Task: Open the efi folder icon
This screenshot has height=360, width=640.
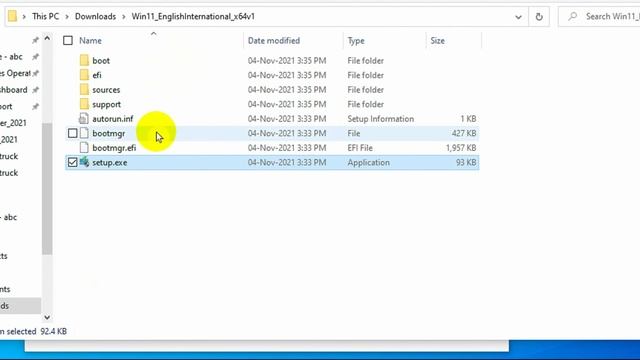Action: pyautogui.click(x=84, y=75)
